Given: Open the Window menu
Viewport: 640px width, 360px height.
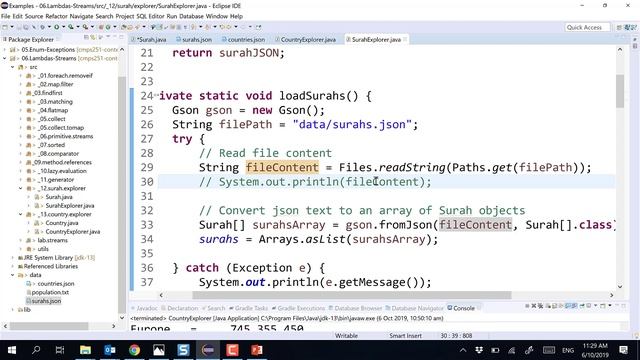Looking at the screenshot, I should pos(217,16).
